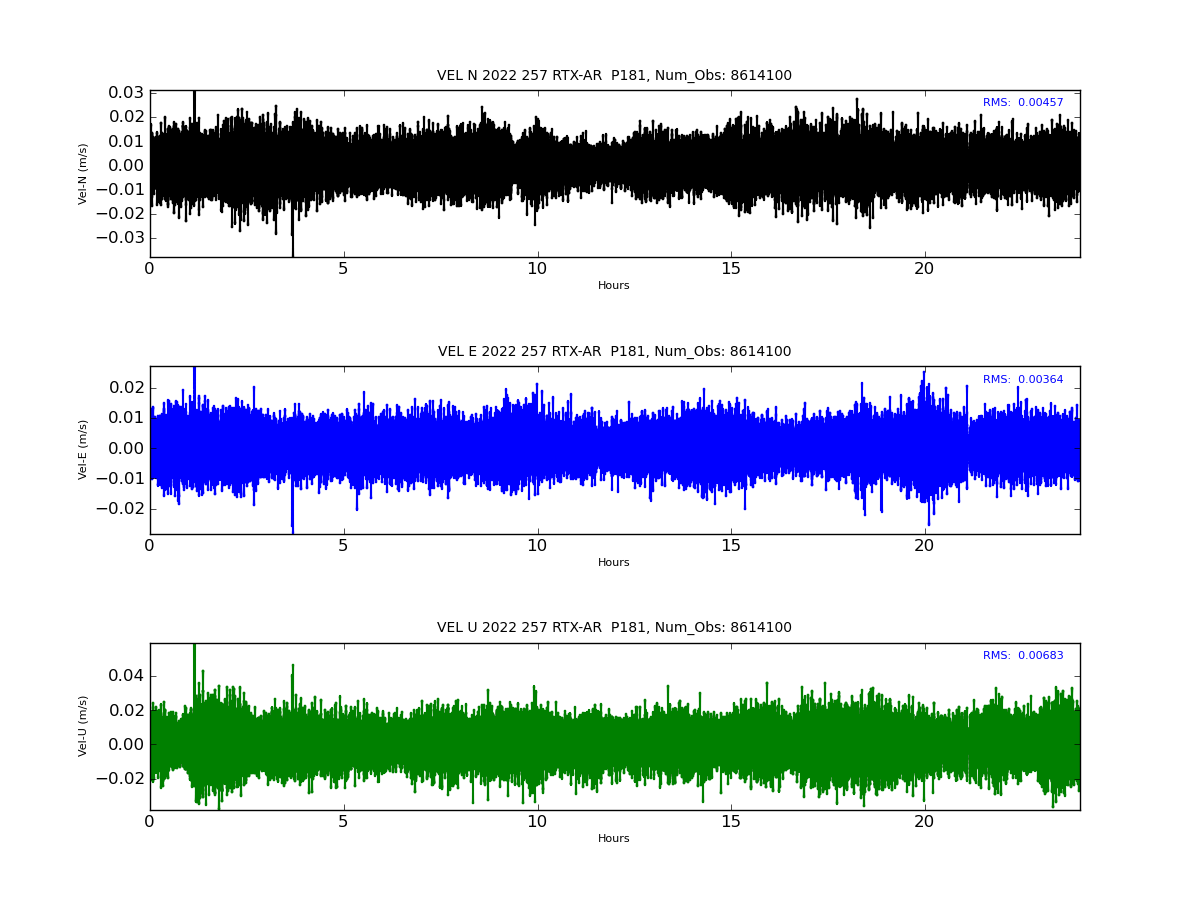Click the Hours label under the VEL E plot
Image resolution: width=1200 pixels, height=900 pixels.
[x=614, y=562]
